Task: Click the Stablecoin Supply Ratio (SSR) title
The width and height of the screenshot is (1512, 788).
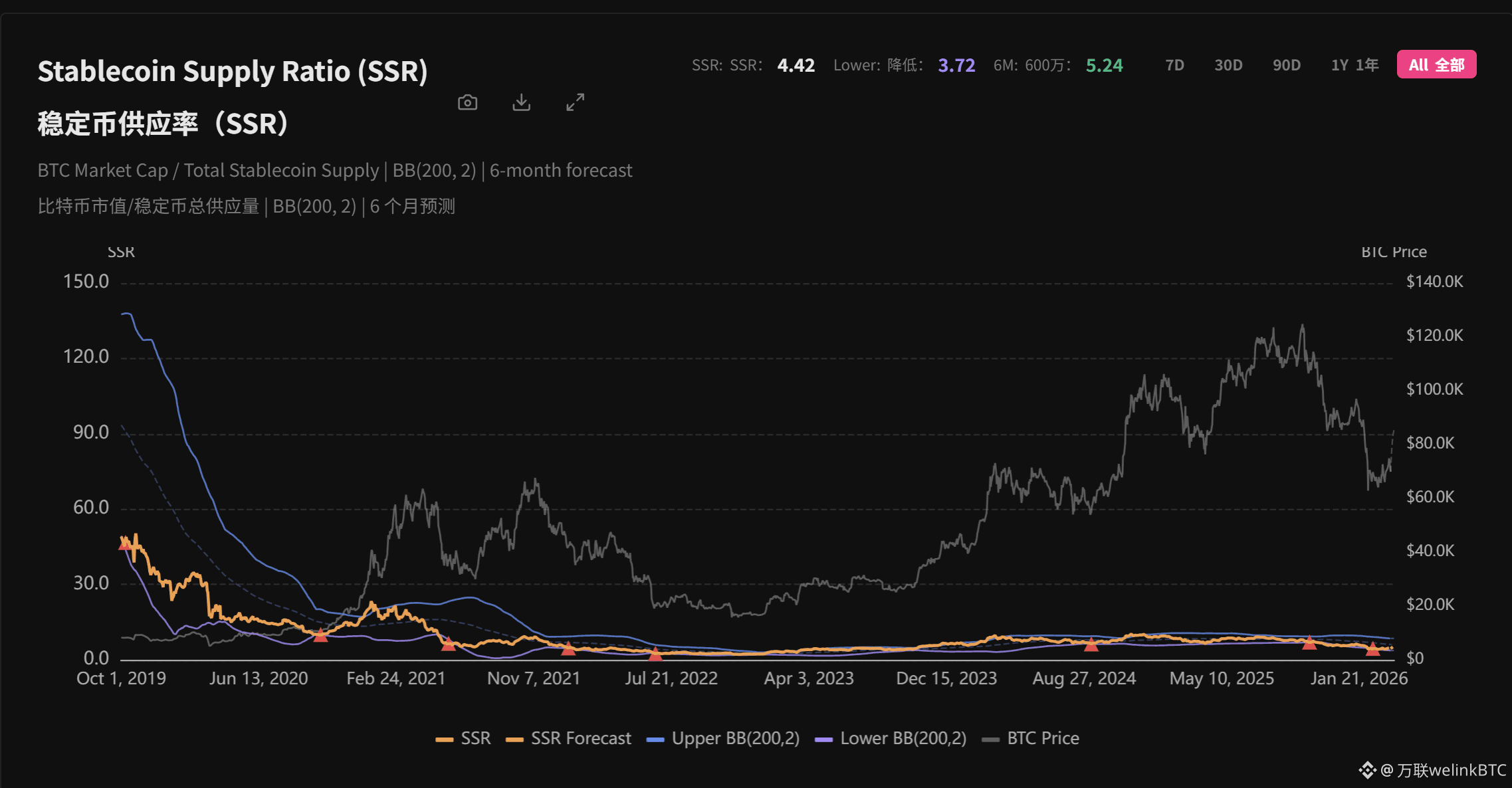Action: 233,71
